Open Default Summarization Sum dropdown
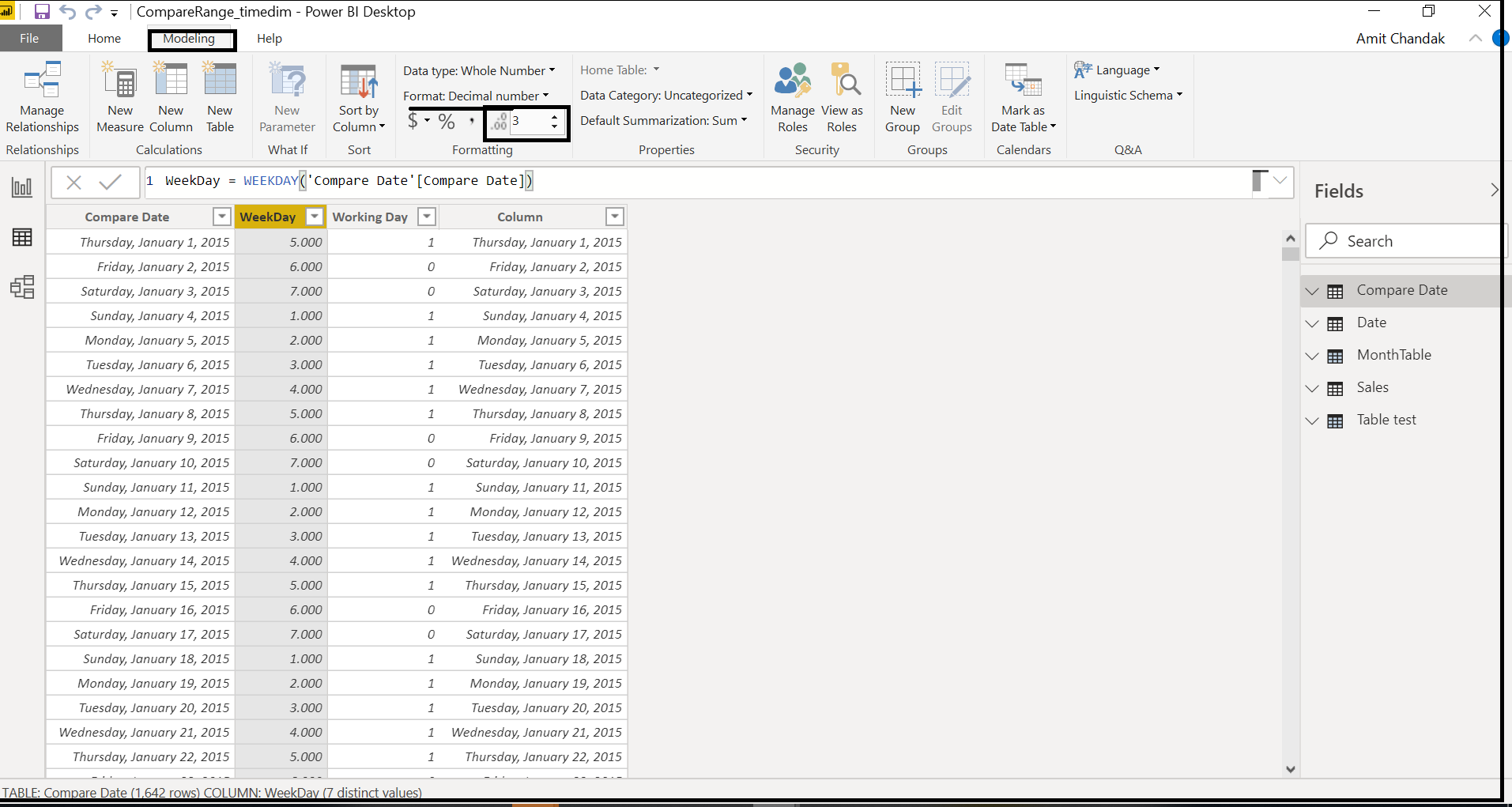The width and height of the screenshot is (1512, 807). click(x=663, y=120)
